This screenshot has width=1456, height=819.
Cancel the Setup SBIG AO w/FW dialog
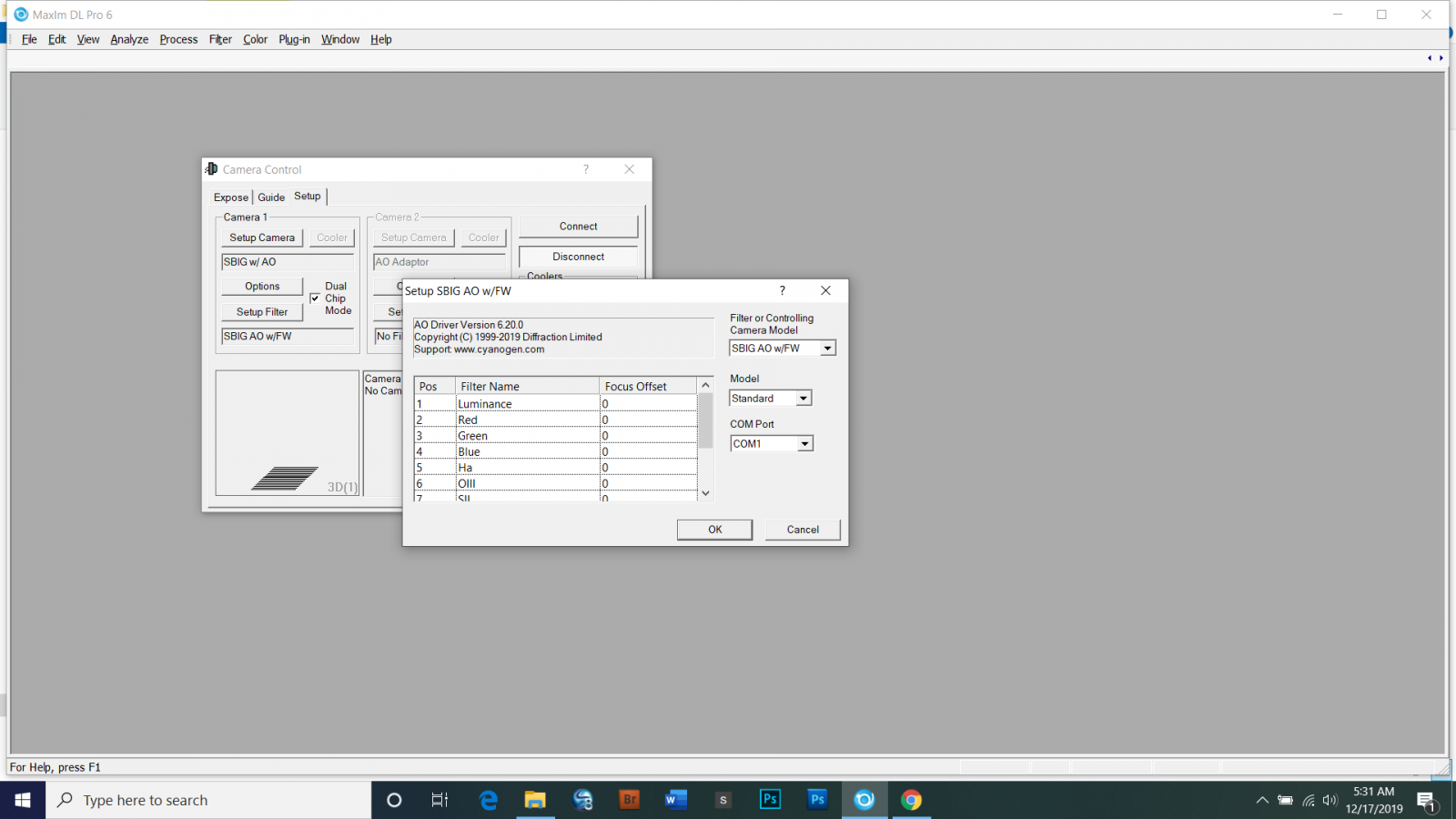coord(803,530)
